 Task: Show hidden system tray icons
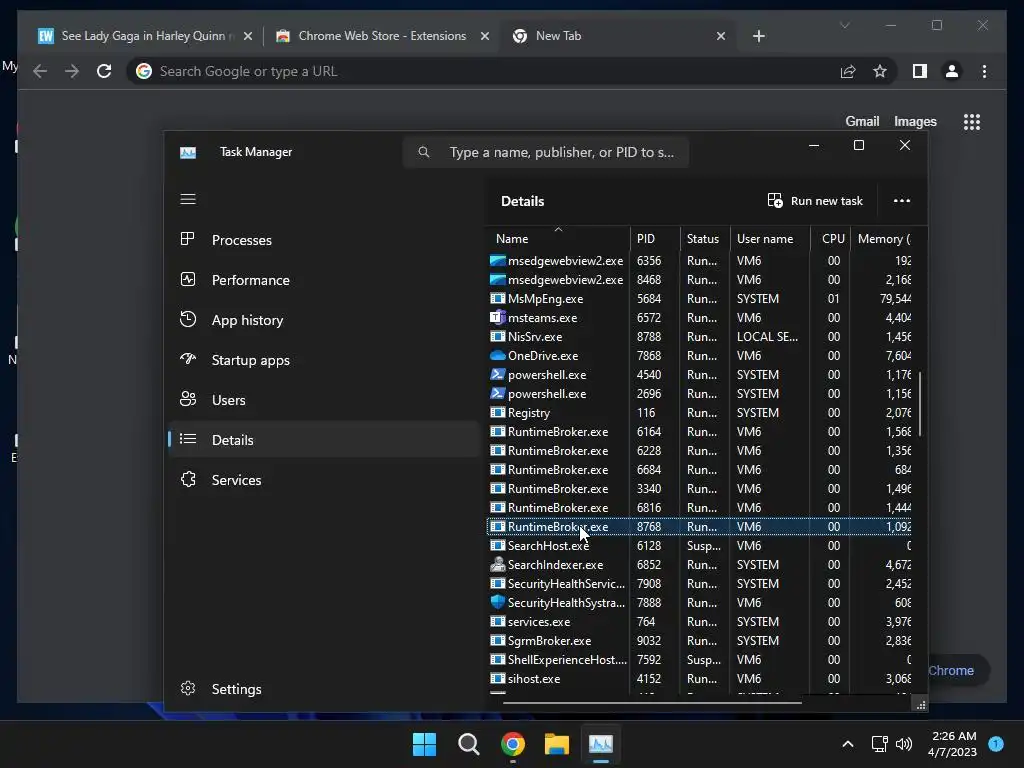point(848,744)
